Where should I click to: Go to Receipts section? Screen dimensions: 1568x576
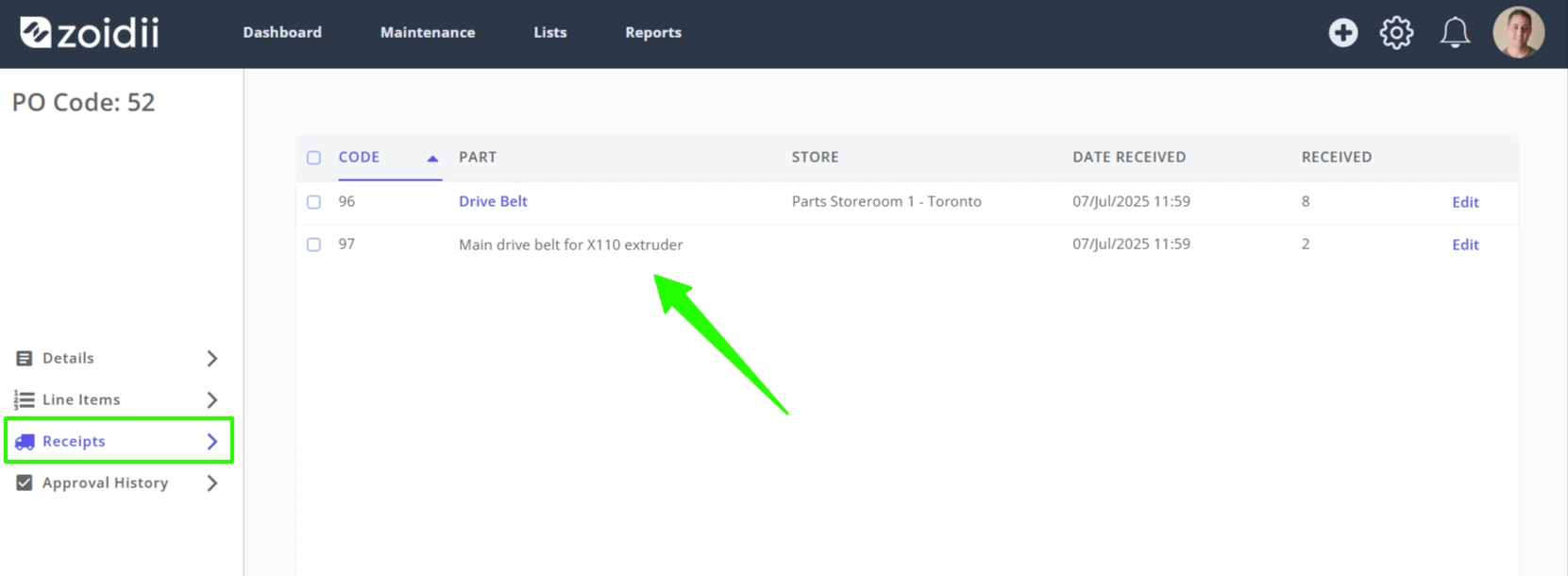[74, 441]
